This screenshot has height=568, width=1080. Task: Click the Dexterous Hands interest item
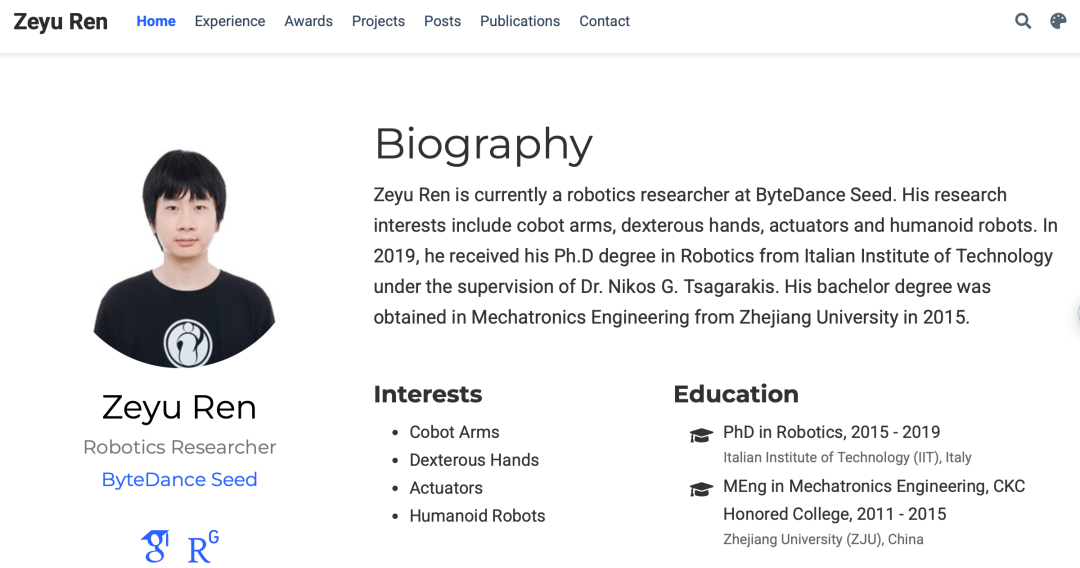click(x=474, y=460)
